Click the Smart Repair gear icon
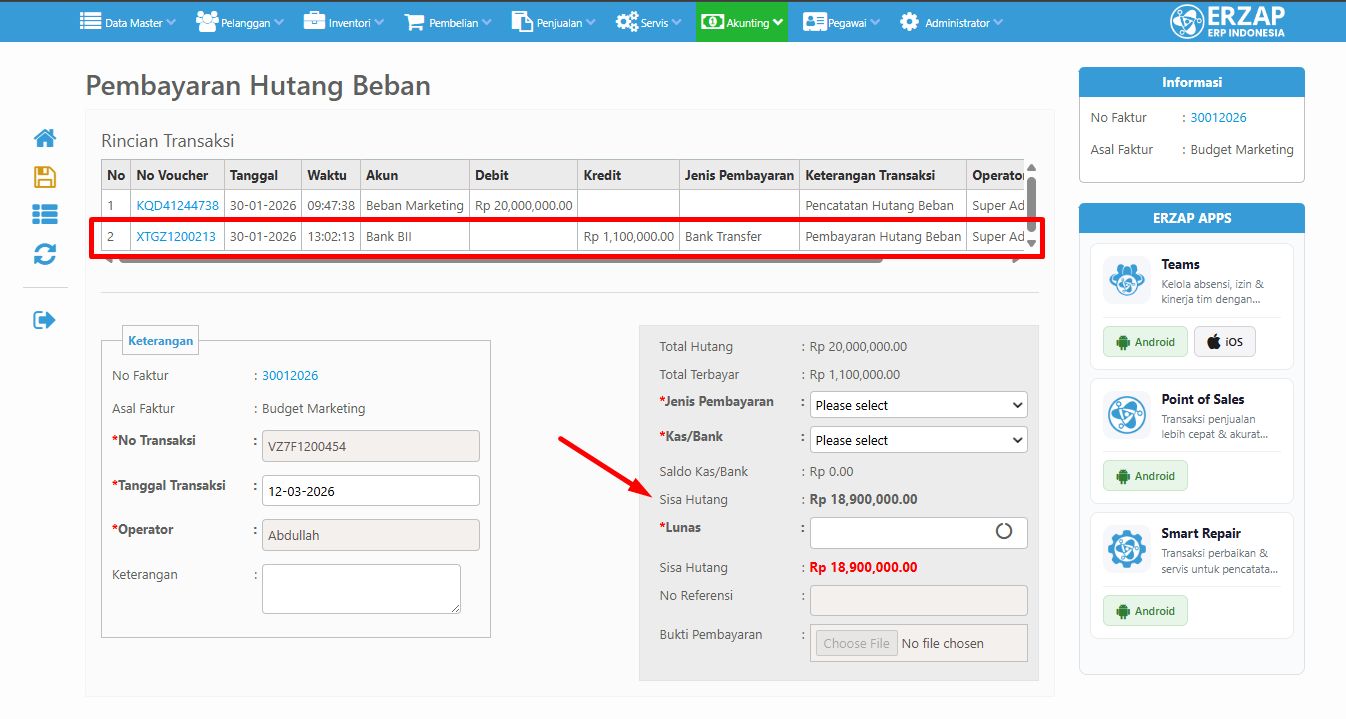 point(1127,549)
